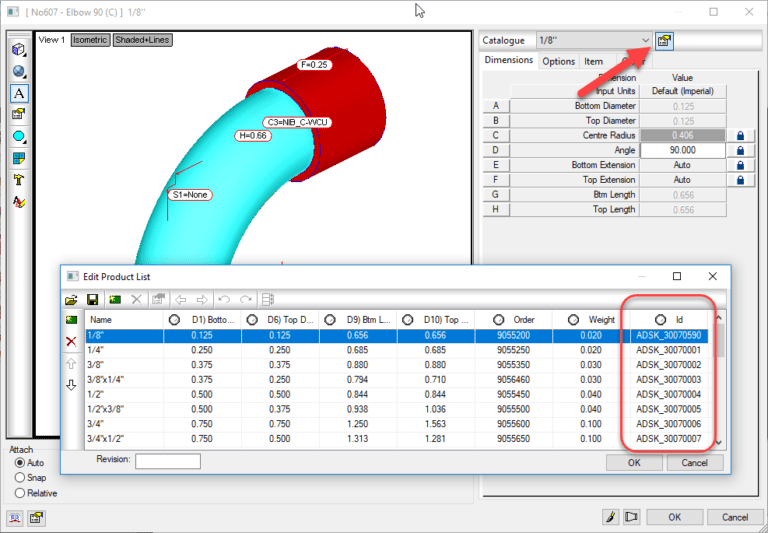Screen dimensions: 768x533
Task: Click the redo arrow in Edit Product List toolbar
Action: pos(246,299)
